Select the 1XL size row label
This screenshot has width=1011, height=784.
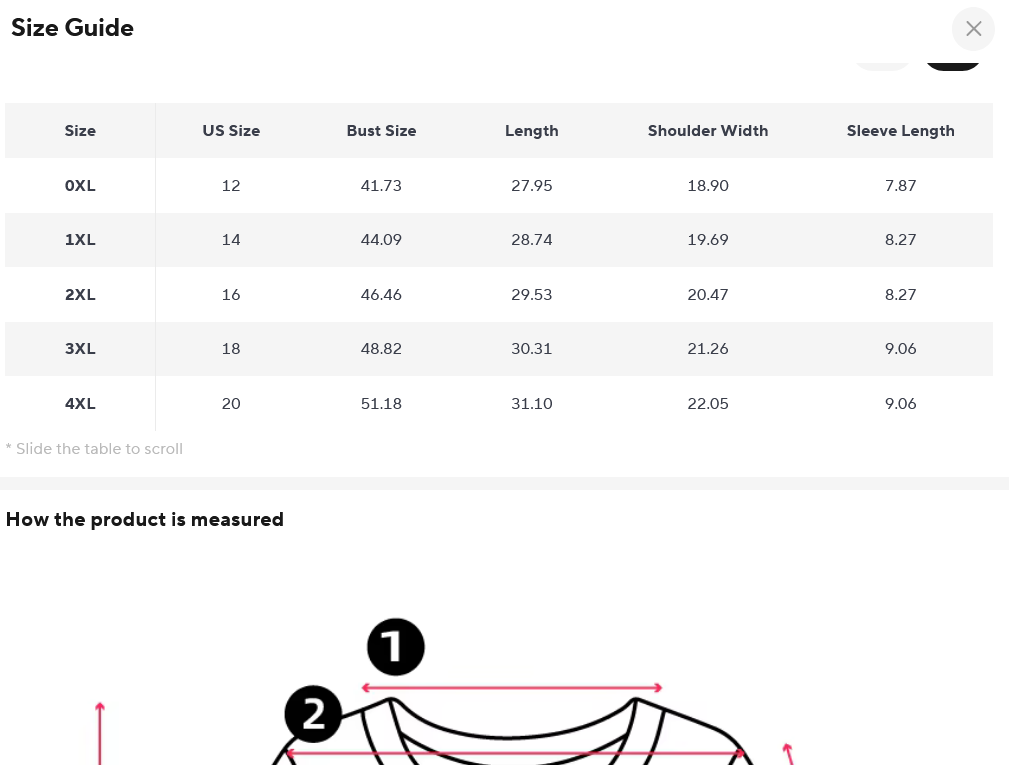(80, 240)
